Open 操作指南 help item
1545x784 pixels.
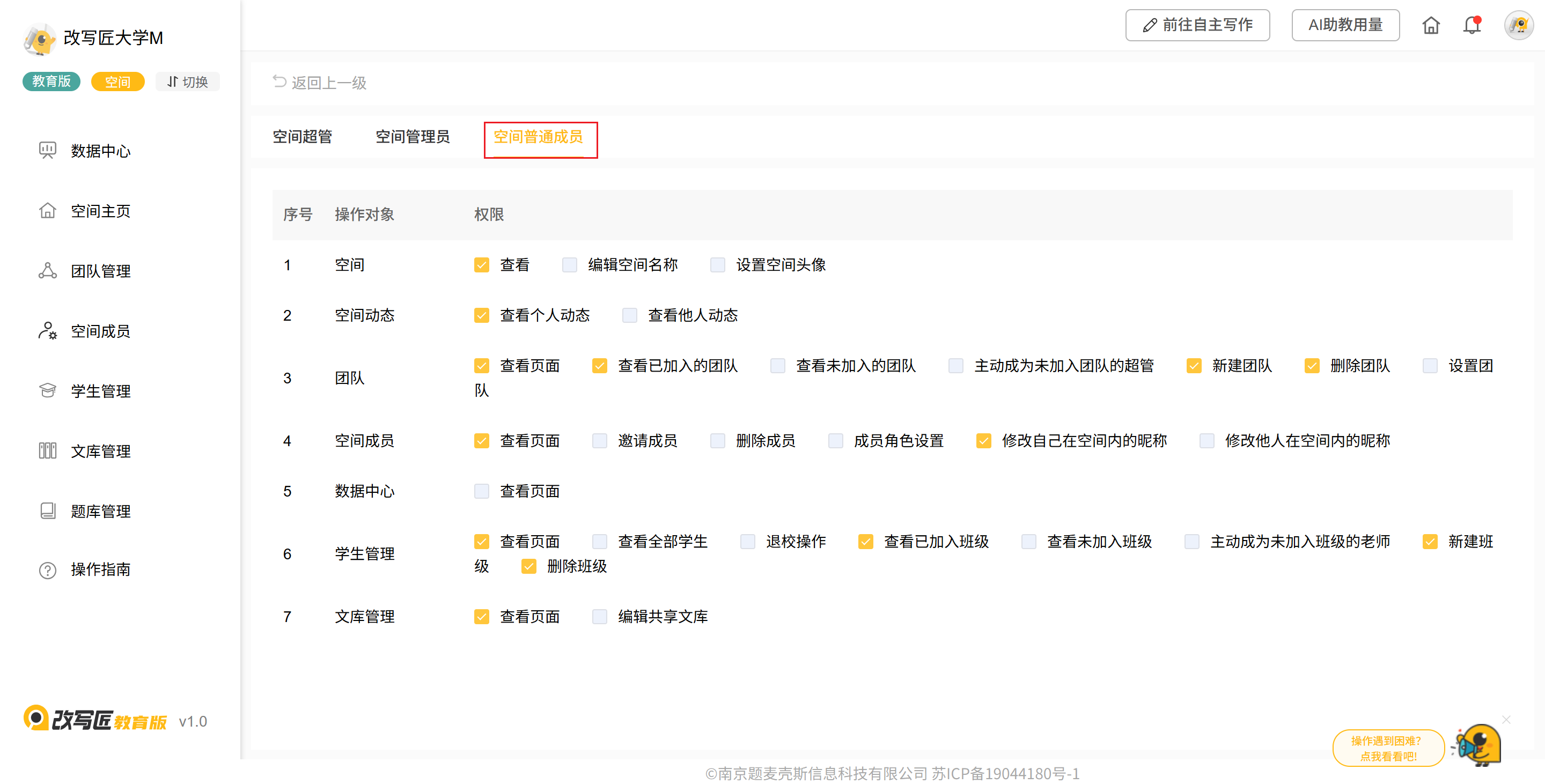(100, 569)
